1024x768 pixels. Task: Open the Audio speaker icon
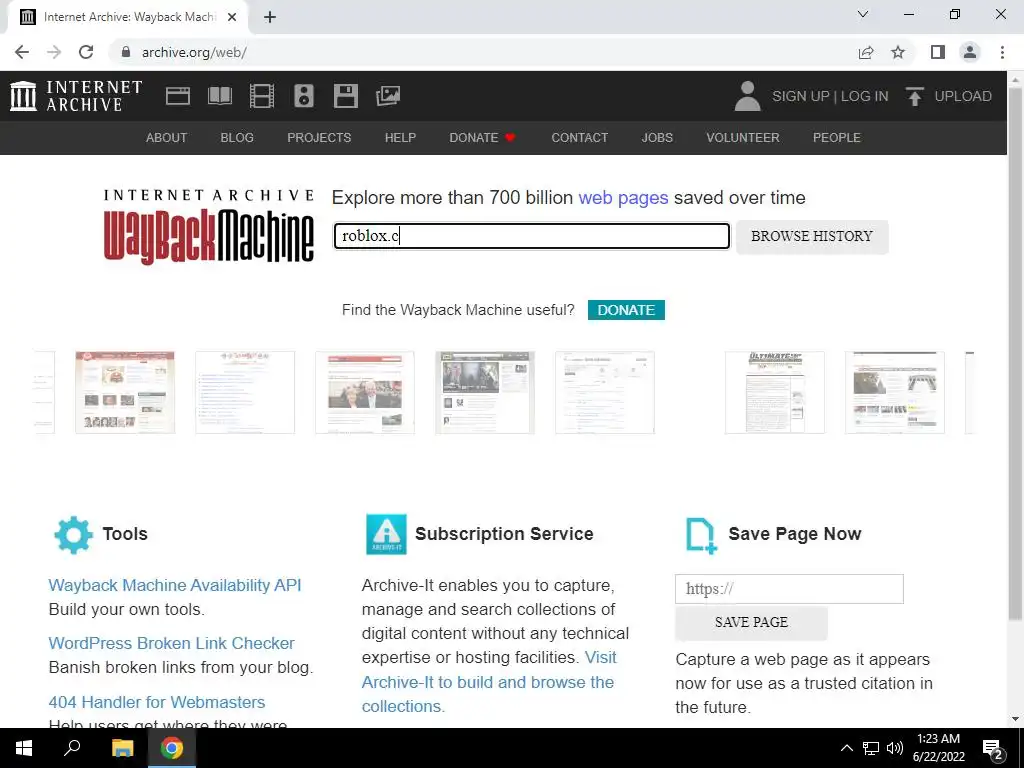[x=304, y=96]
